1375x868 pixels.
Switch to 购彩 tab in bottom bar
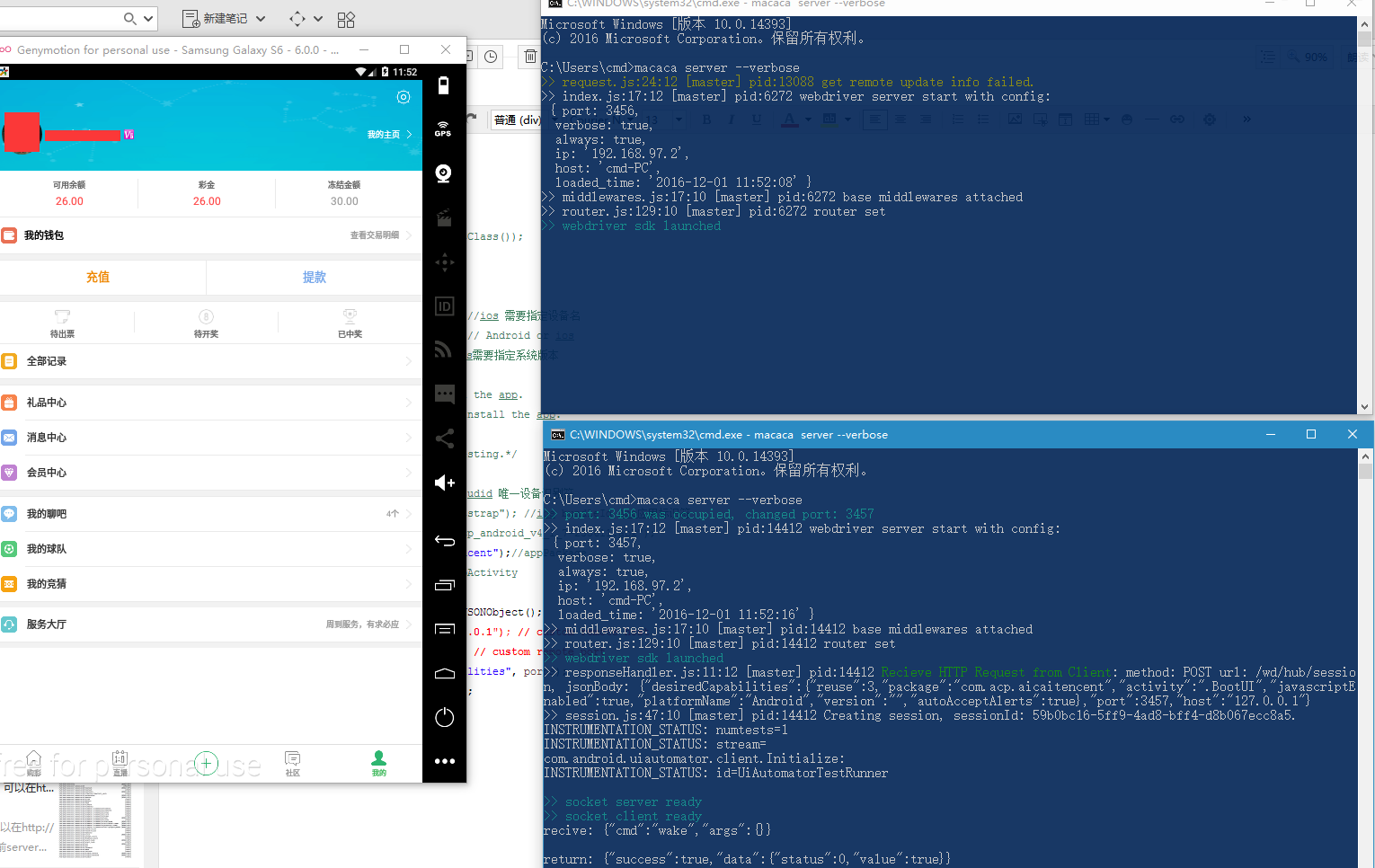coord(33,764)
